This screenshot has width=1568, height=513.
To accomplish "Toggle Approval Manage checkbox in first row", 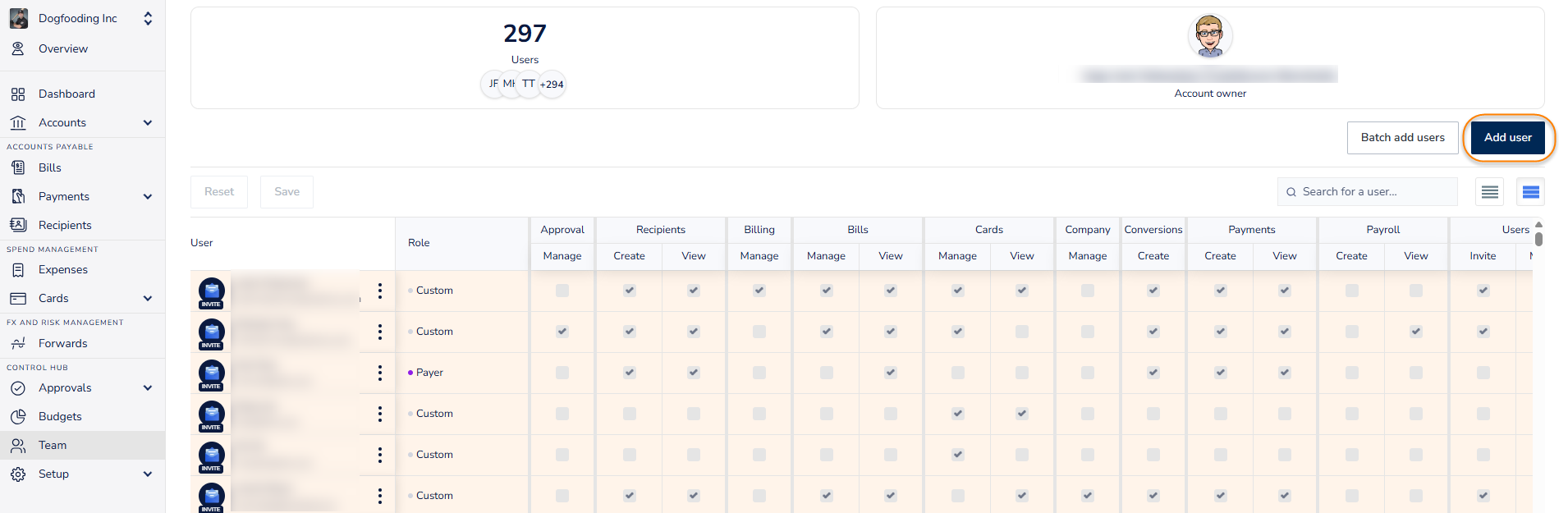I will 562,291.
